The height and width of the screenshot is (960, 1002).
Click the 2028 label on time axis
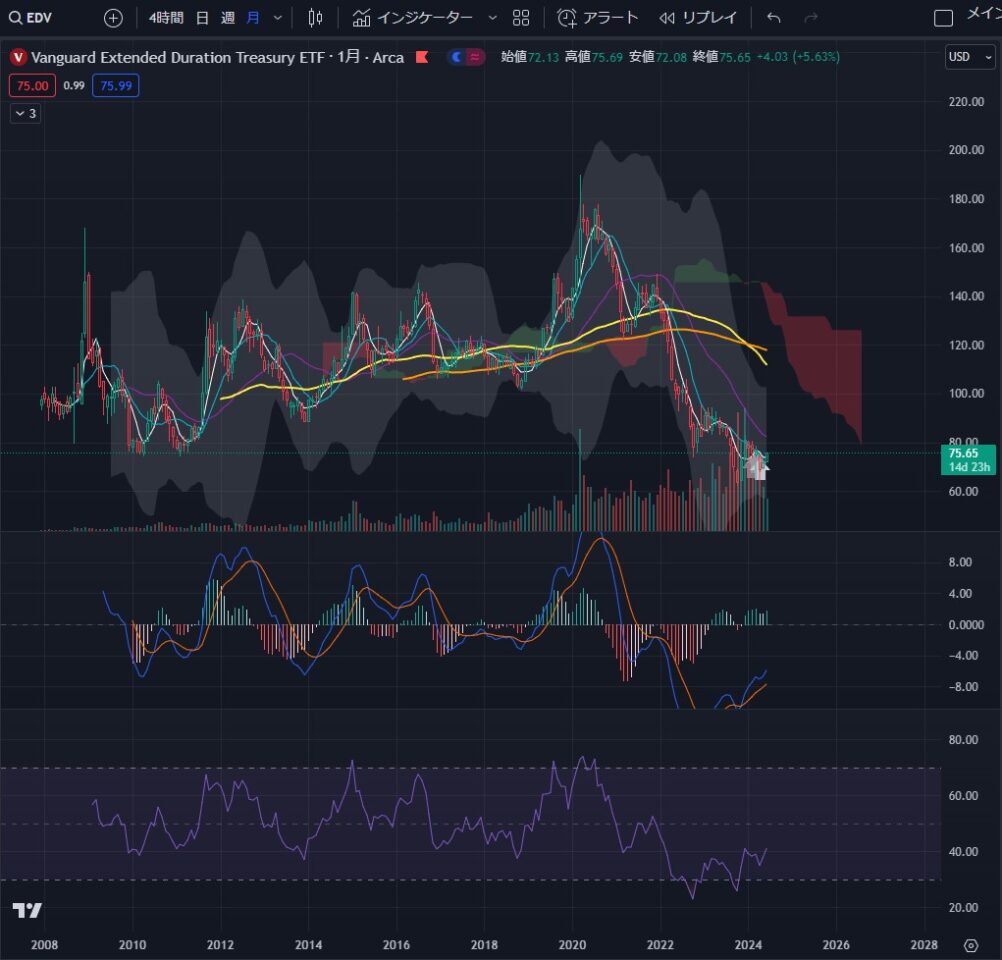point(924,945)
